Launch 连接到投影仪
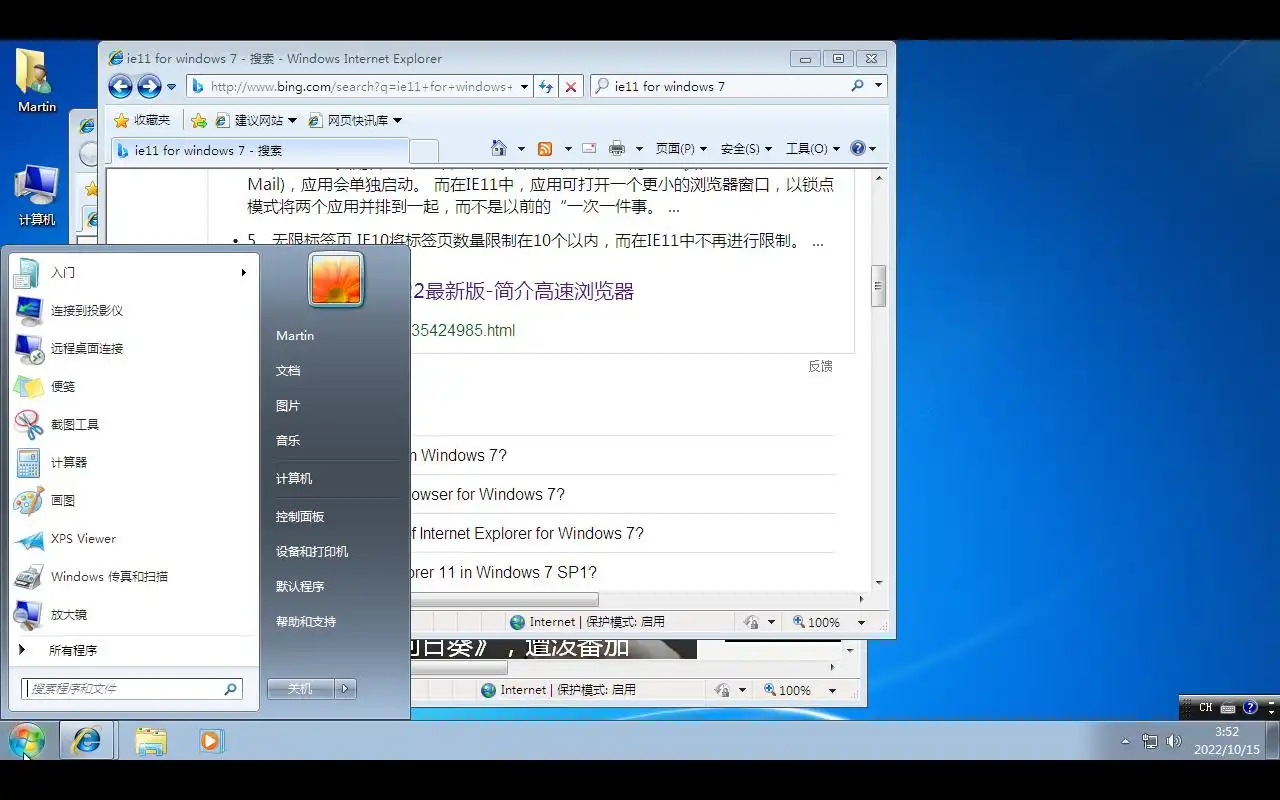Screen dimensions: 1280x800 point(132,310)
